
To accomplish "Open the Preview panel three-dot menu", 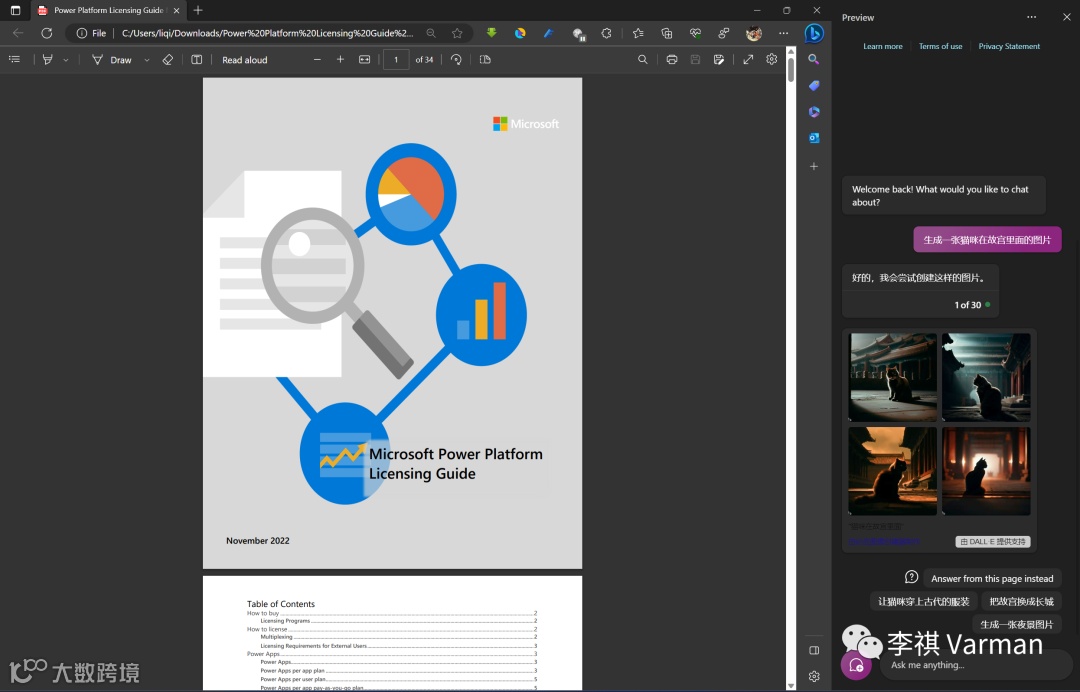I will [x=1032, y=17].
